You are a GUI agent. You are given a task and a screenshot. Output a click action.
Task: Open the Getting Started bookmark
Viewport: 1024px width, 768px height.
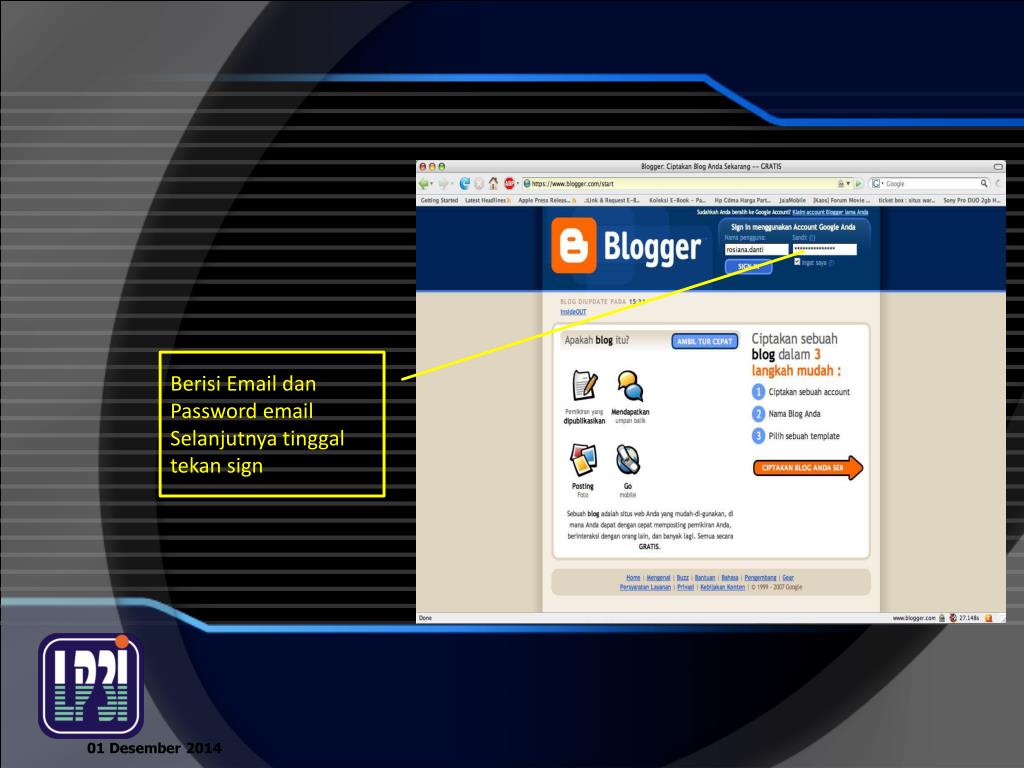[x=439, y=200]
